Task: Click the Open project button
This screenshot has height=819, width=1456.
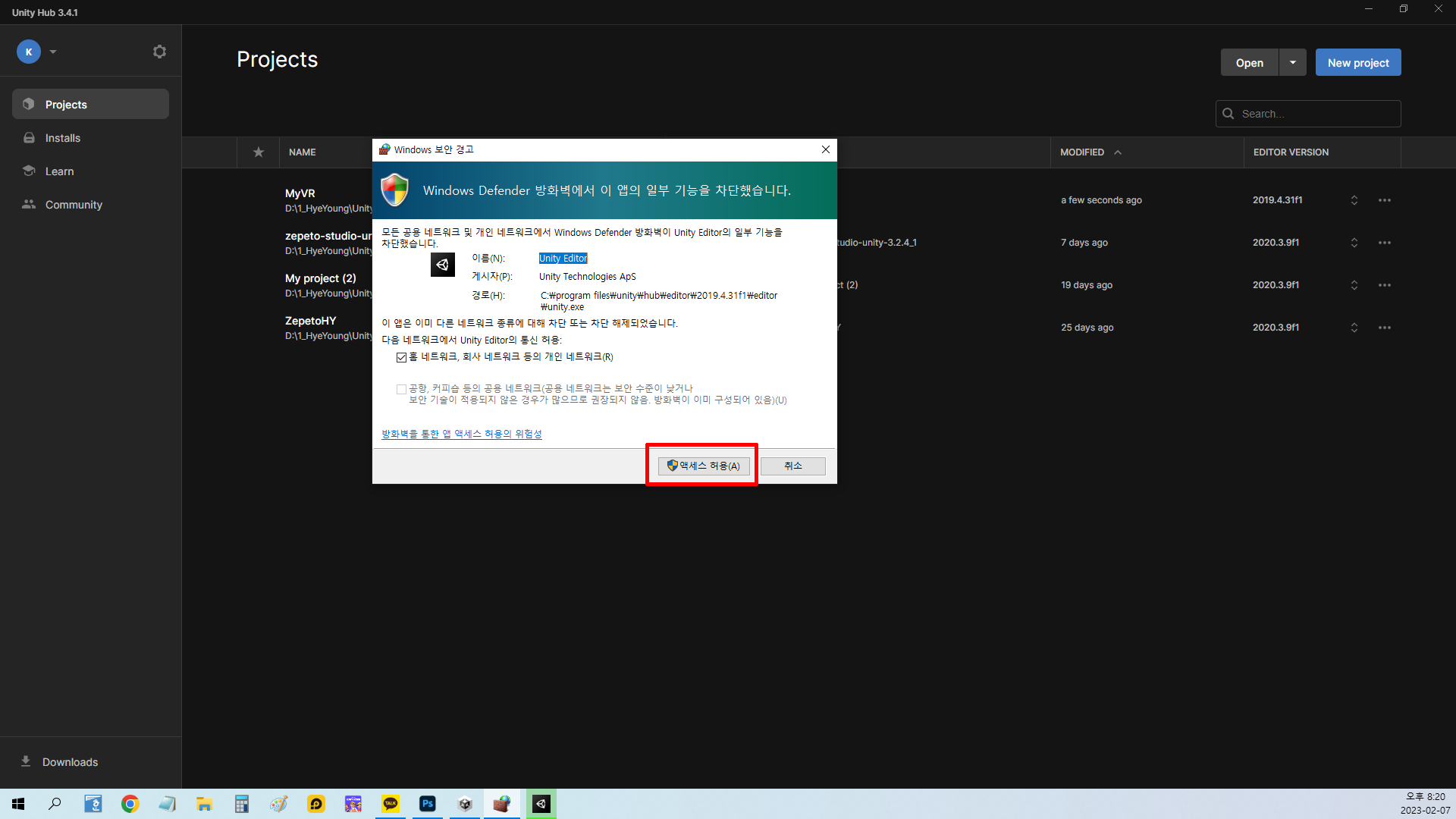Action: (x=1249, y=62)
